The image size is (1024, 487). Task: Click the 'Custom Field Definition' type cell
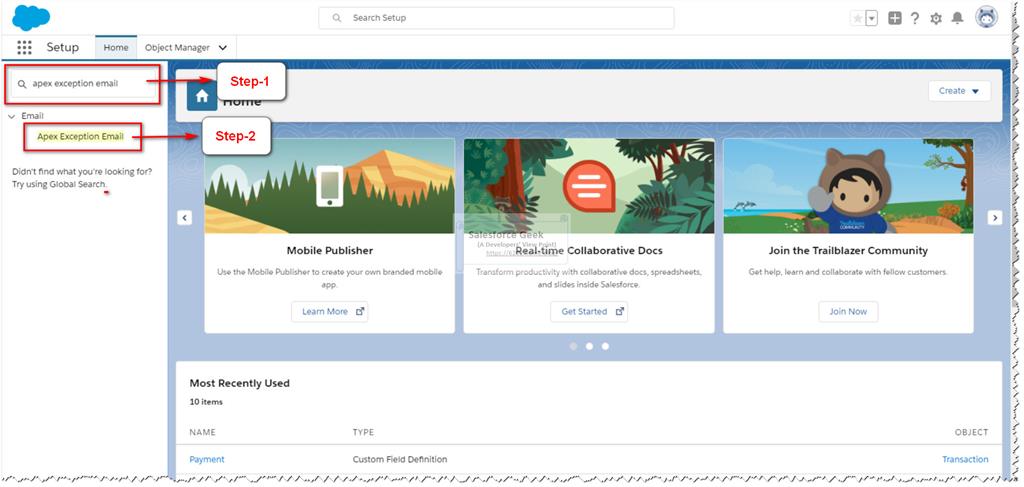pos(400,460)
